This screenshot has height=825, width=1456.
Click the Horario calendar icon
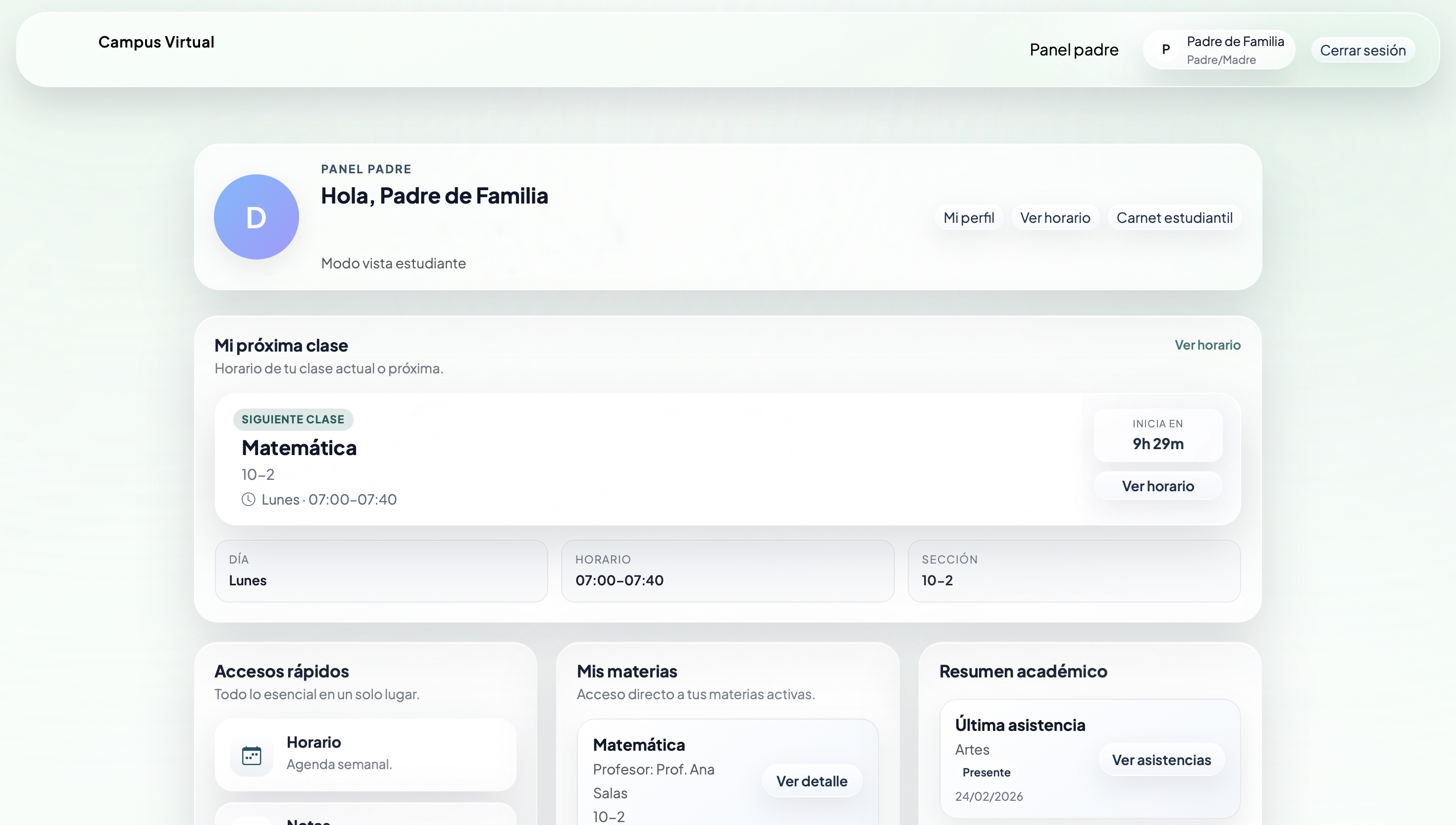click(252, 755)
